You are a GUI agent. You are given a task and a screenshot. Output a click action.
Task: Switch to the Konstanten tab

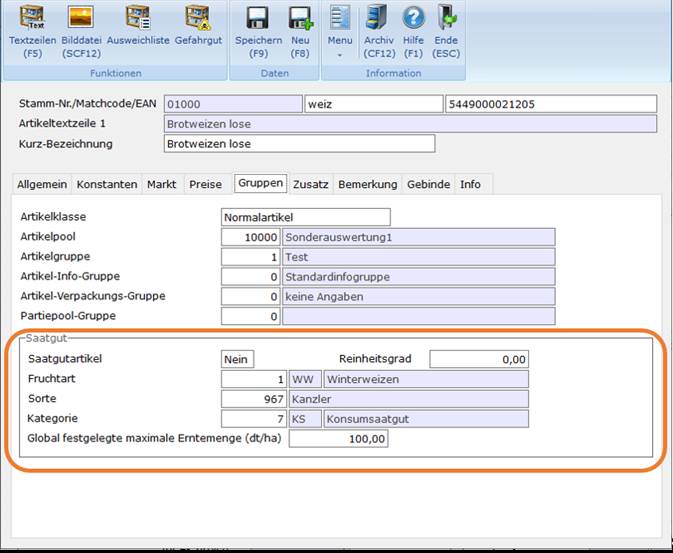(x=107, y=185)
